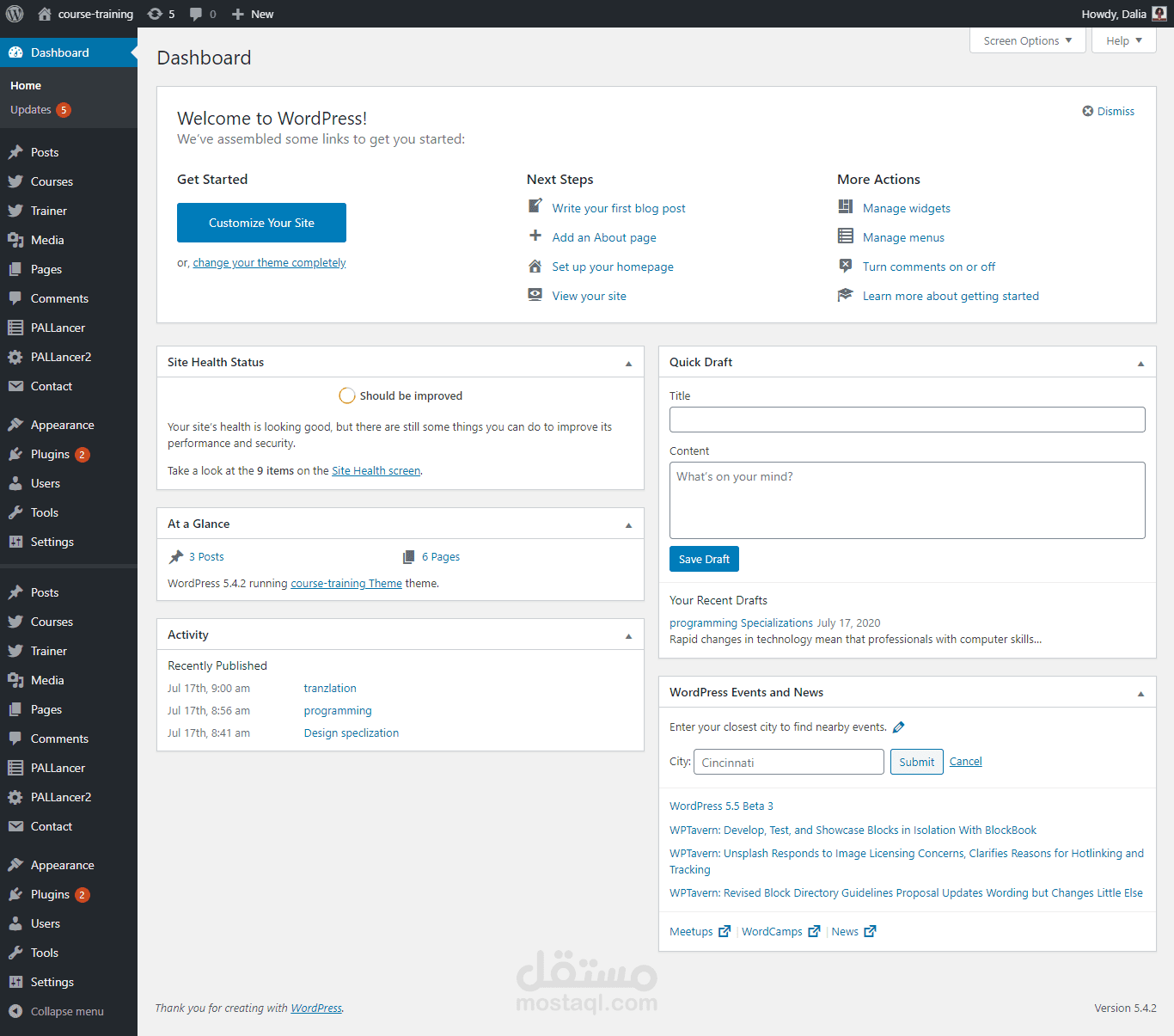Click the Customize Your Site button
This screenshot has height=1036, width=1174.
(x=261, y=223)
